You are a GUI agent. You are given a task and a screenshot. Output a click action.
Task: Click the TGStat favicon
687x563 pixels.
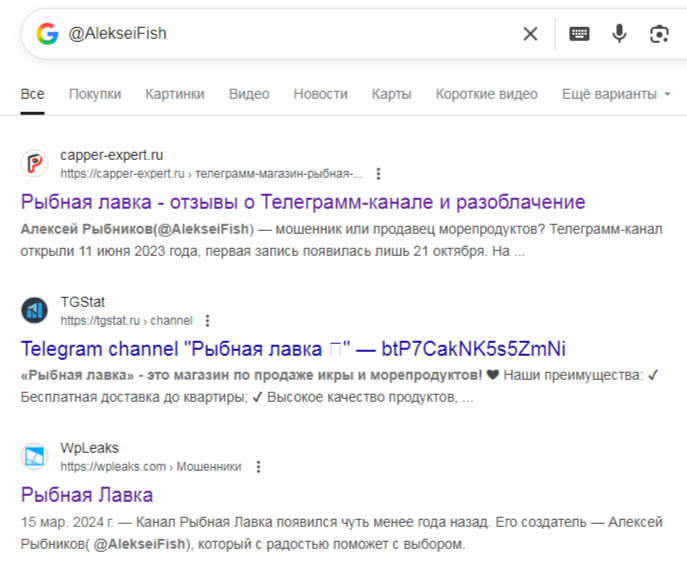coord(35,310)
